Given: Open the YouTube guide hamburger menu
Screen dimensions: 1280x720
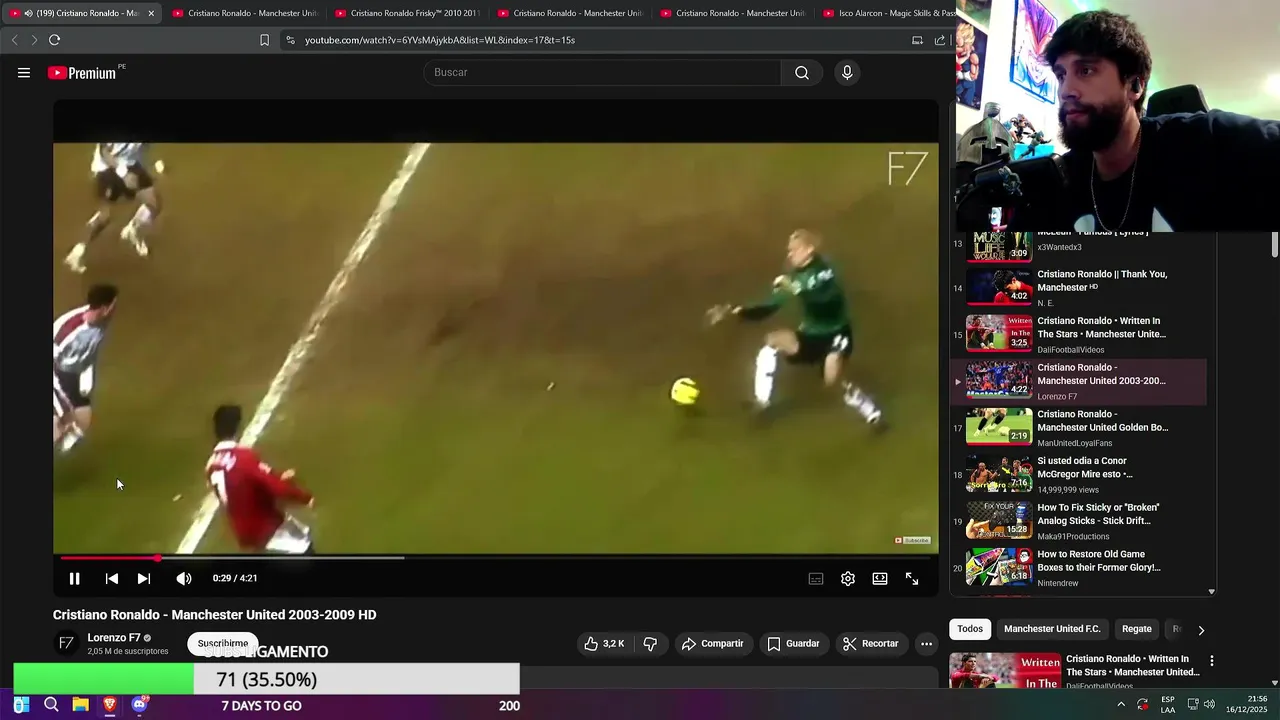Looking at the screenshot, I should point(24,73).
